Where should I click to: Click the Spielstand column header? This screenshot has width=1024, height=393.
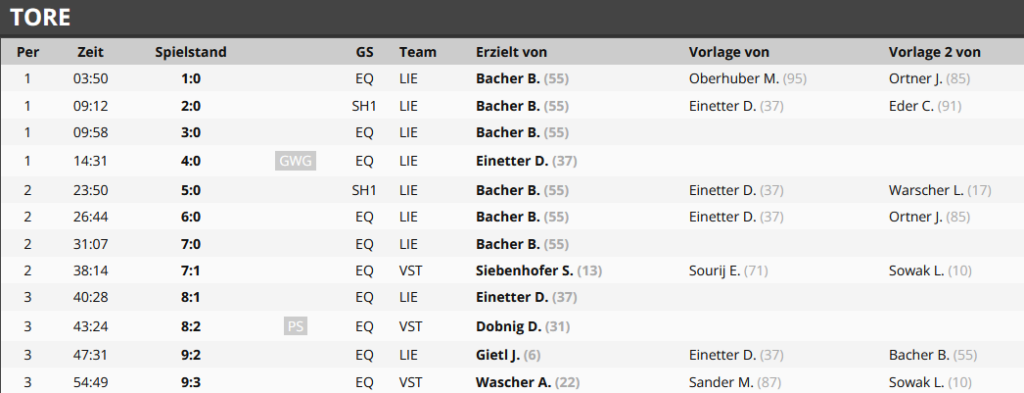[x=191, y=52]
